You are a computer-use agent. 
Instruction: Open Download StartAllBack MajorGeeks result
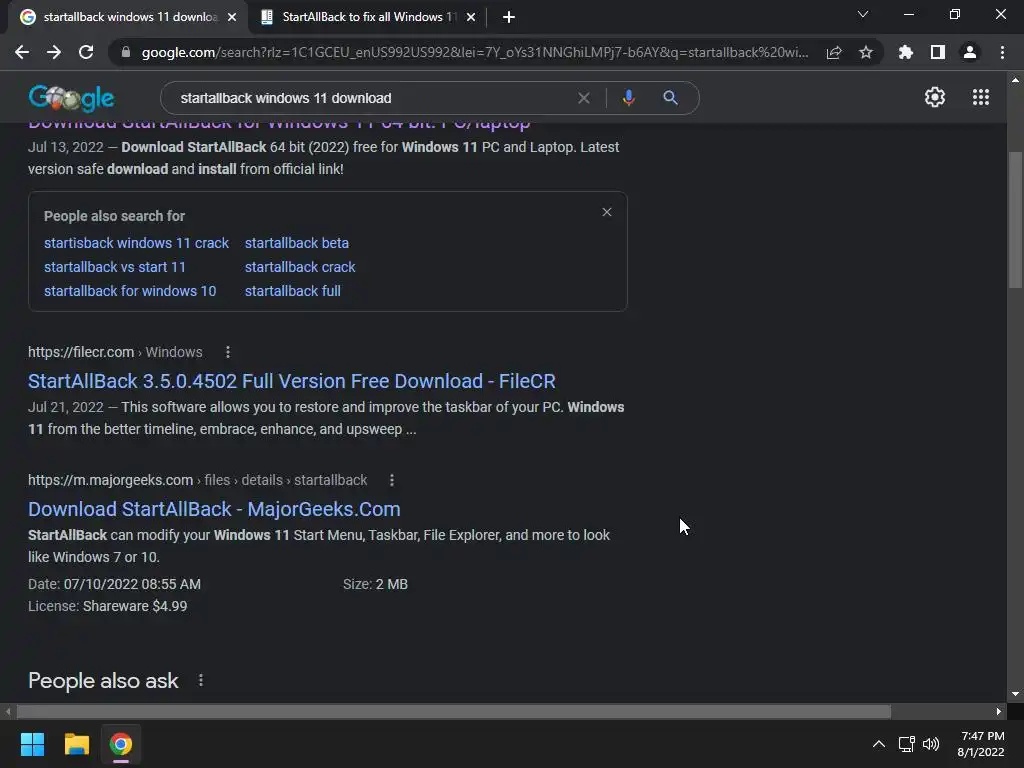(x=214, y=509)
